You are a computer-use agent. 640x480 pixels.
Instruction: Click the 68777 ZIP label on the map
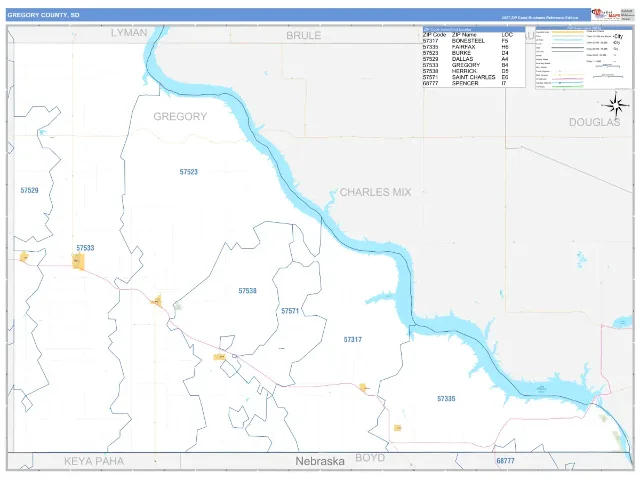pyautogui.click(x=505, y=460)
